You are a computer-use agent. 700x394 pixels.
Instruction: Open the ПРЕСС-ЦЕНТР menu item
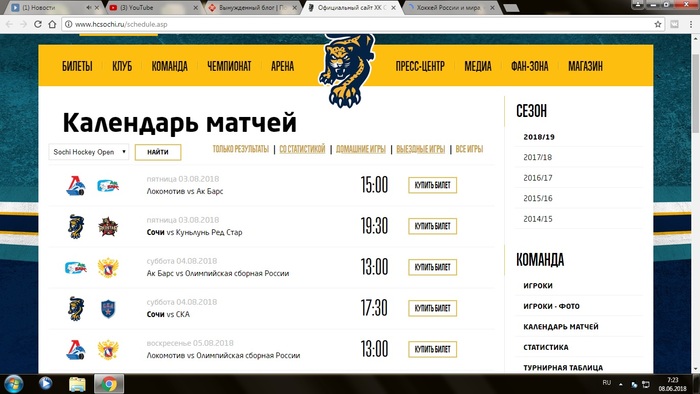[x=420, y=66]
